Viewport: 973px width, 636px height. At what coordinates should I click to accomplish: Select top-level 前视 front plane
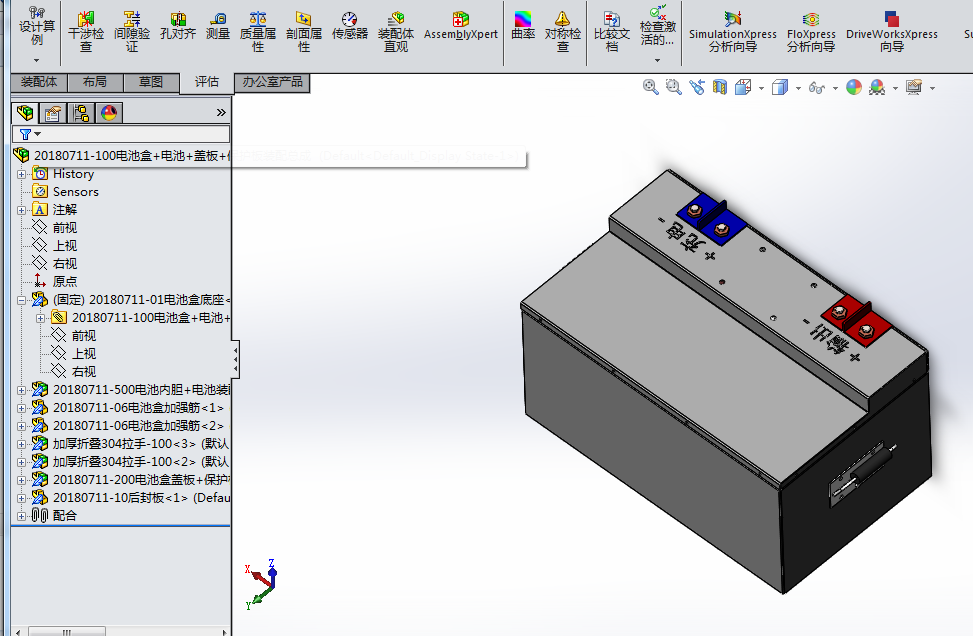(x=55, y=228)
